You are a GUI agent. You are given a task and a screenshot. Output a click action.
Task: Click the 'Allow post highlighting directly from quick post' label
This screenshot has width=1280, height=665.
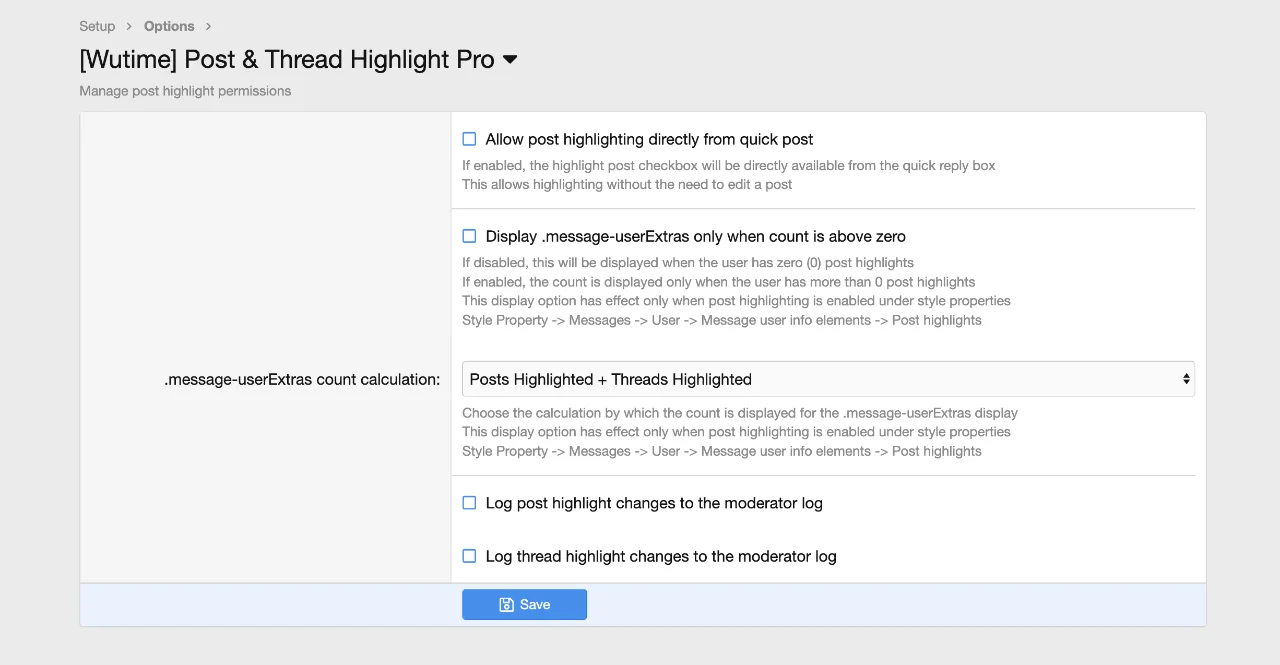[649, 139]
